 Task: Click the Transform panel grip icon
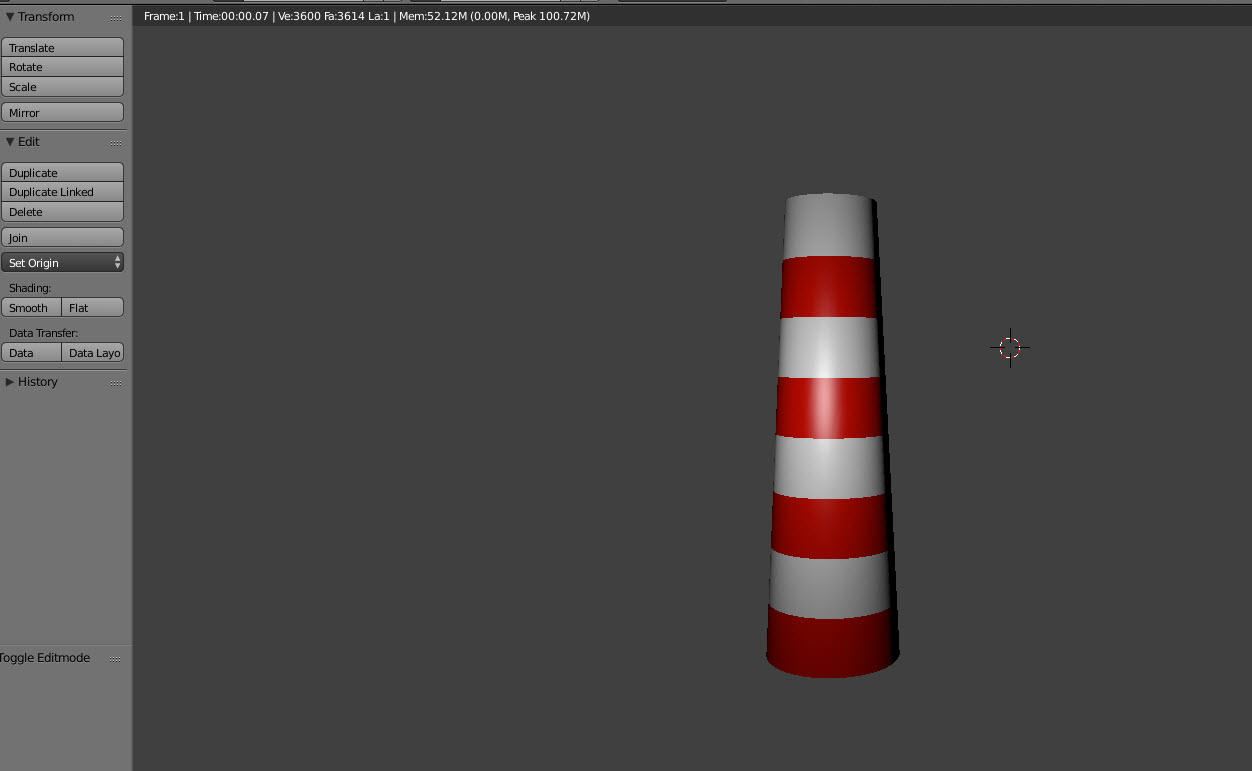click(116, 16)
